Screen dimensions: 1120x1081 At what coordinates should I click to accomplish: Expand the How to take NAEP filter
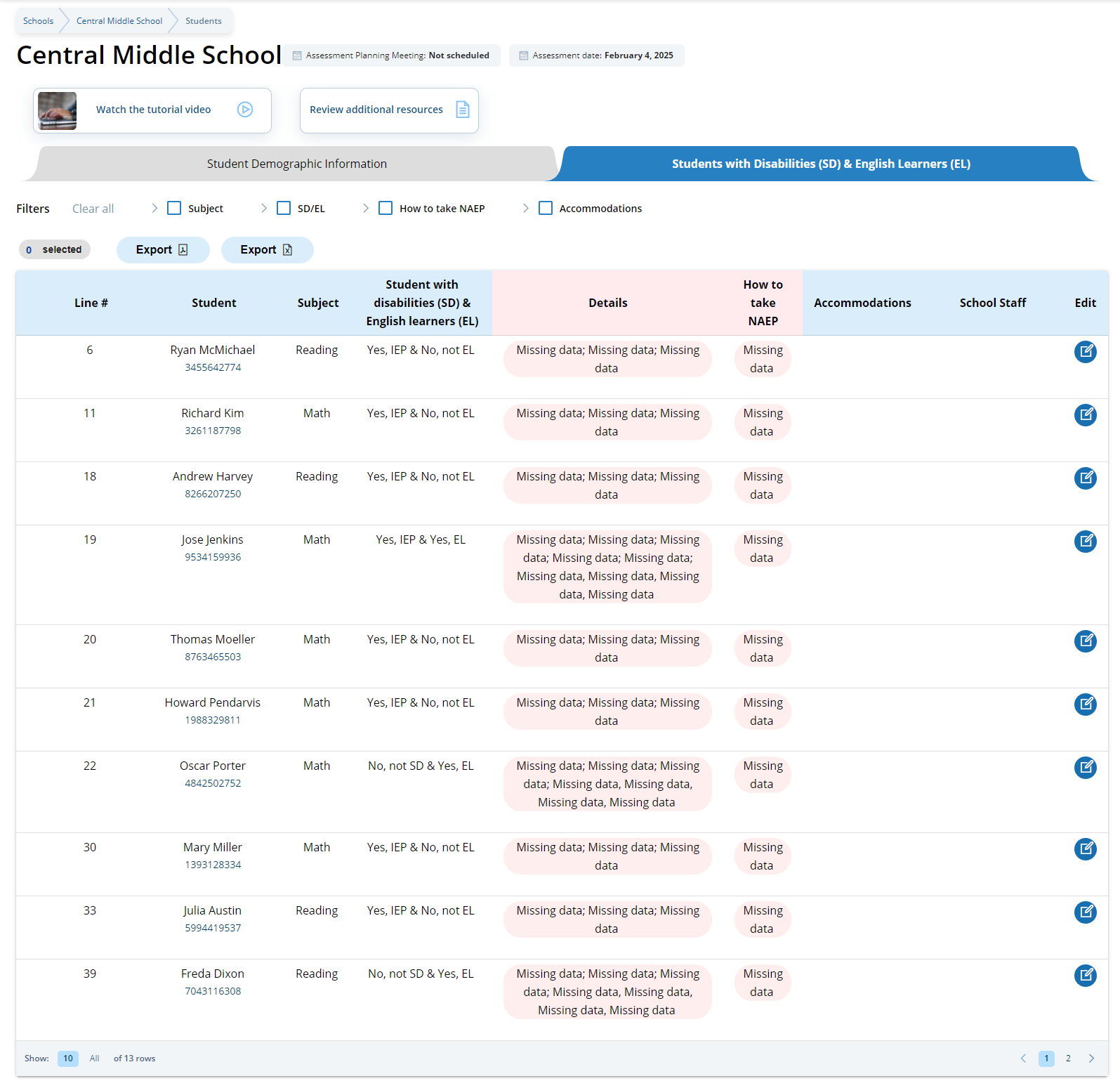[366, 209]
